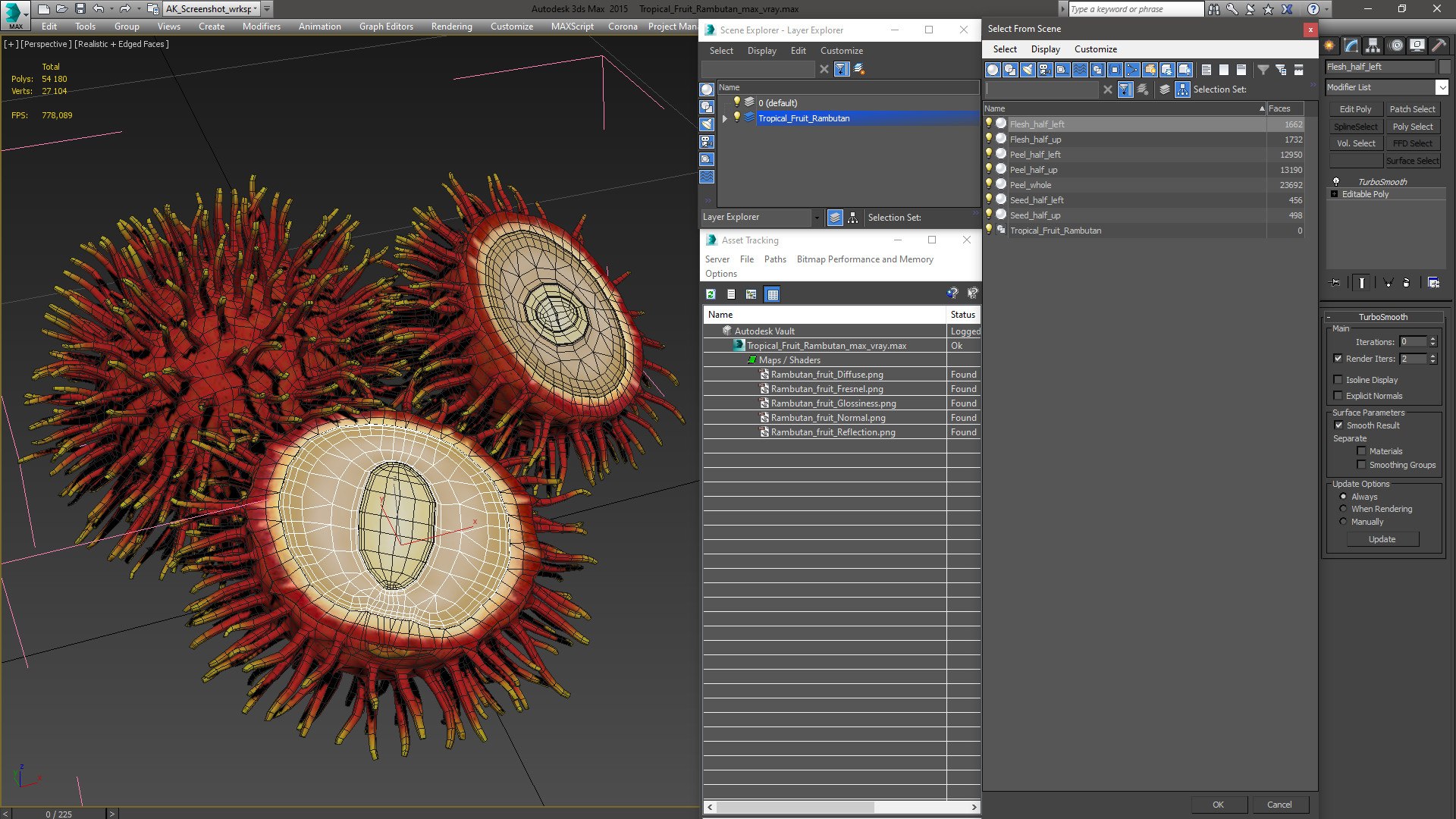Click Undo arrow in quick access toolbar
Screen dimensions: 1456x819
(x=98, y=9)
